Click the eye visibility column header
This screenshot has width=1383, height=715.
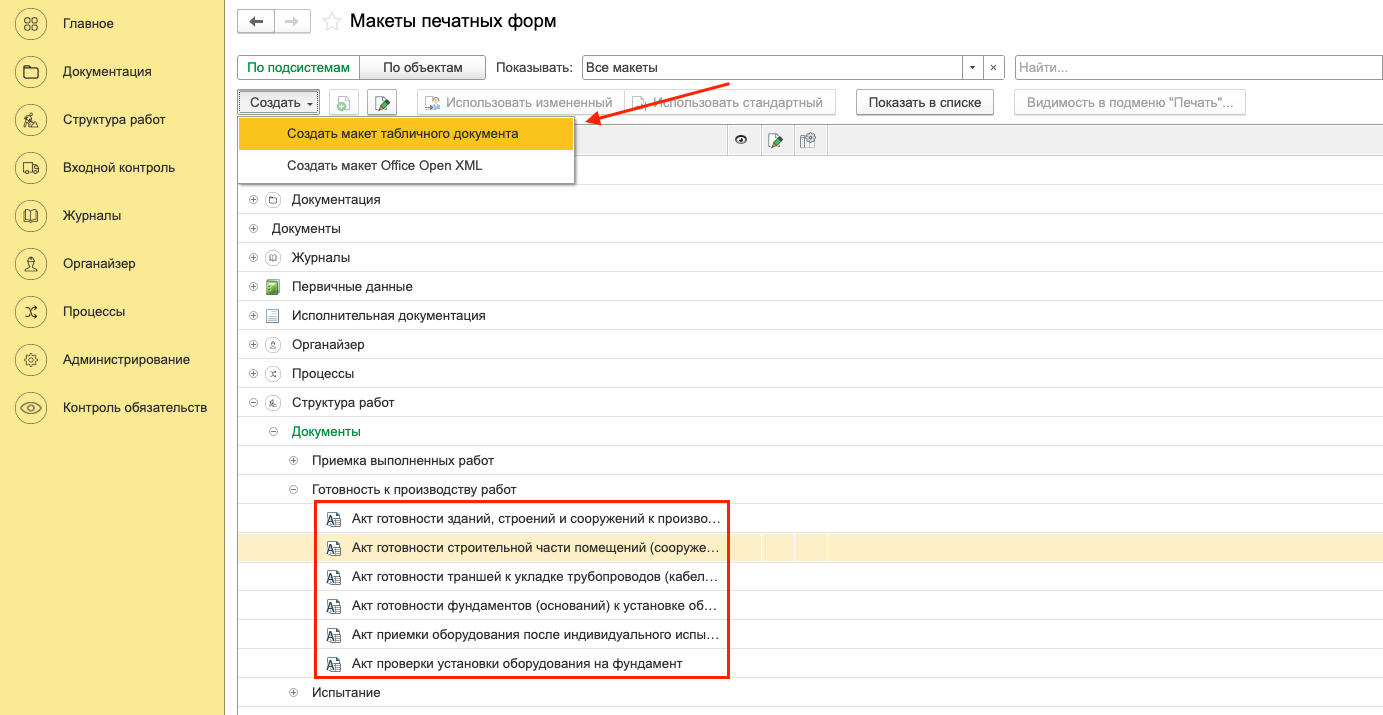741,141
